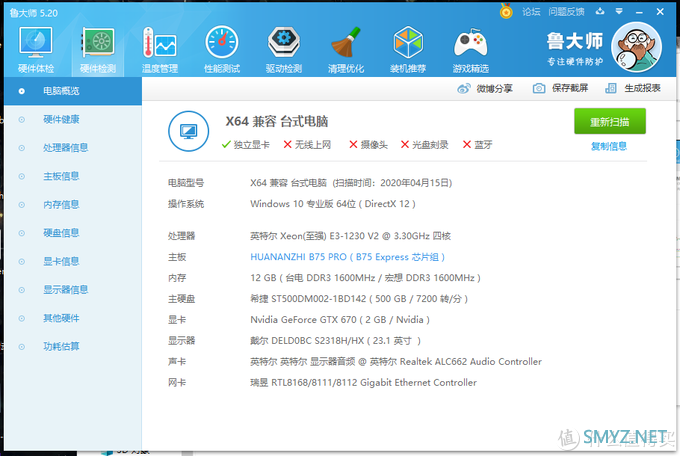This screenshot has height=456, width=680.
Task: Click the ST500DM002-1BD142 hard disk value
Action: point(359,299)
